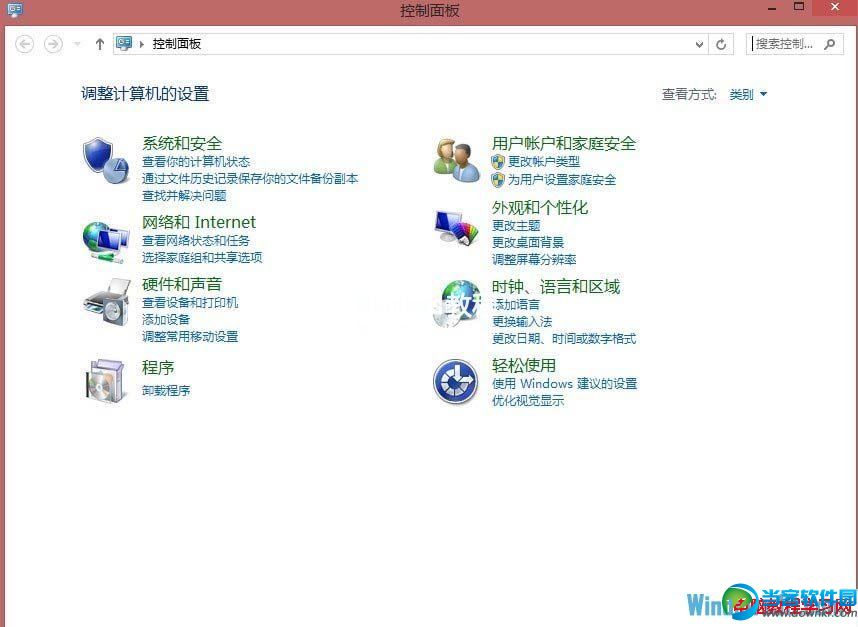
Task: Open the 网络和 Internet category
Action: (x=199, y=222)
